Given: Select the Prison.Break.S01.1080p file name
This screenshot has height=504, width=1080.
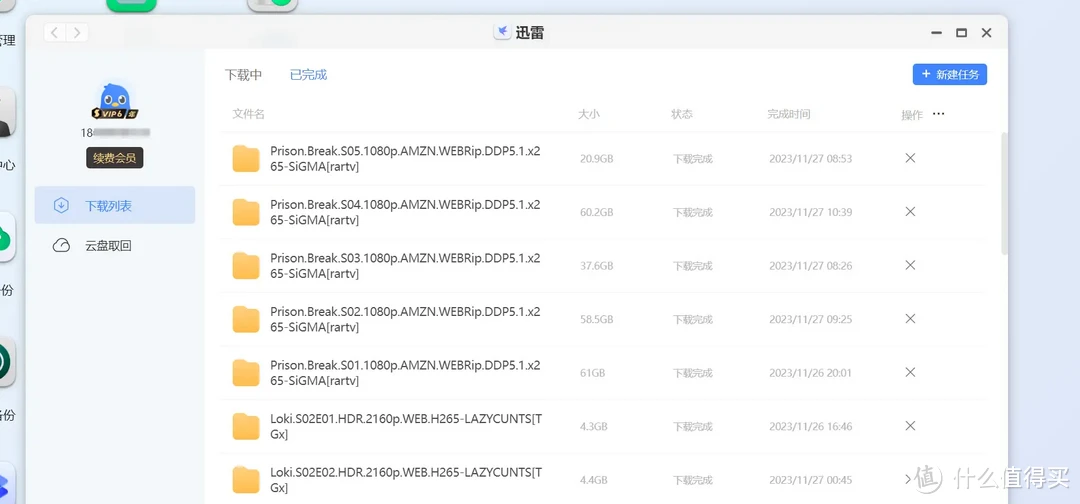Looking at the screenshot, I should click(x=405, y=372).
